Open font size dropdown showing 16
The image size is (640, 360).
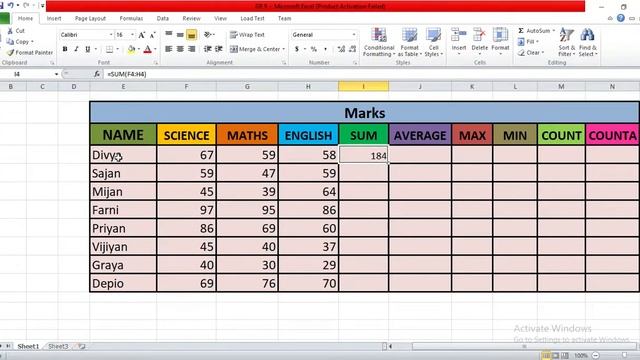pos(132,35)
